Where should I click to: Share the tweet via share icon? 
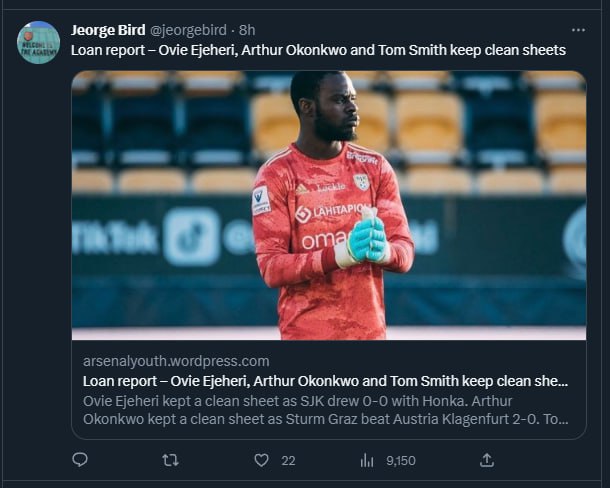tap(487, 460)
